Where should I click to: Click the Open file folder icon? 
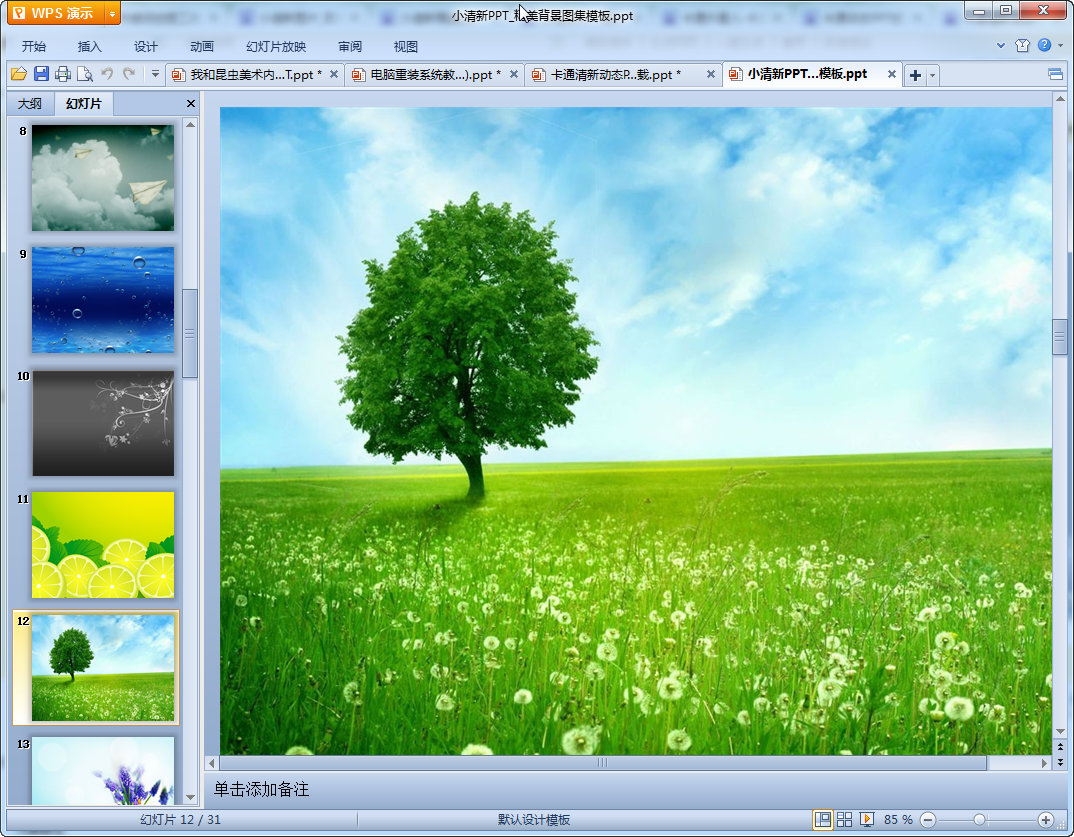pyautogui.click(x=18, y=74)
